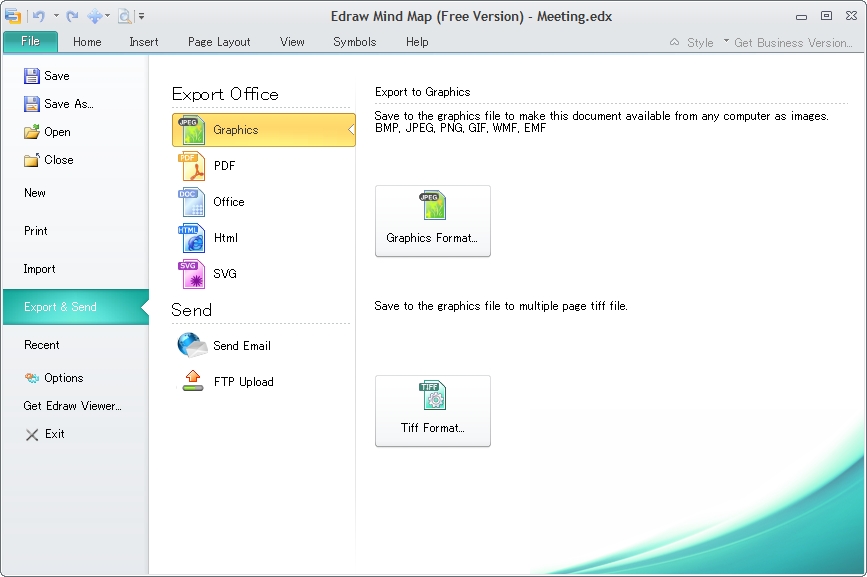Open the Style dropdown menu
867x577 pixels.
click(x=708, y=42)
